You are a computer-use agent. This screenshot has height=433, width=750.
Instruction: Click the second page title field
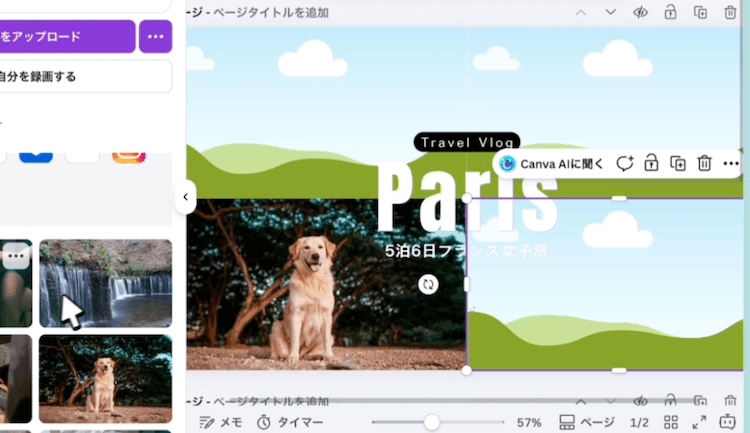click(x=271, y=401)
